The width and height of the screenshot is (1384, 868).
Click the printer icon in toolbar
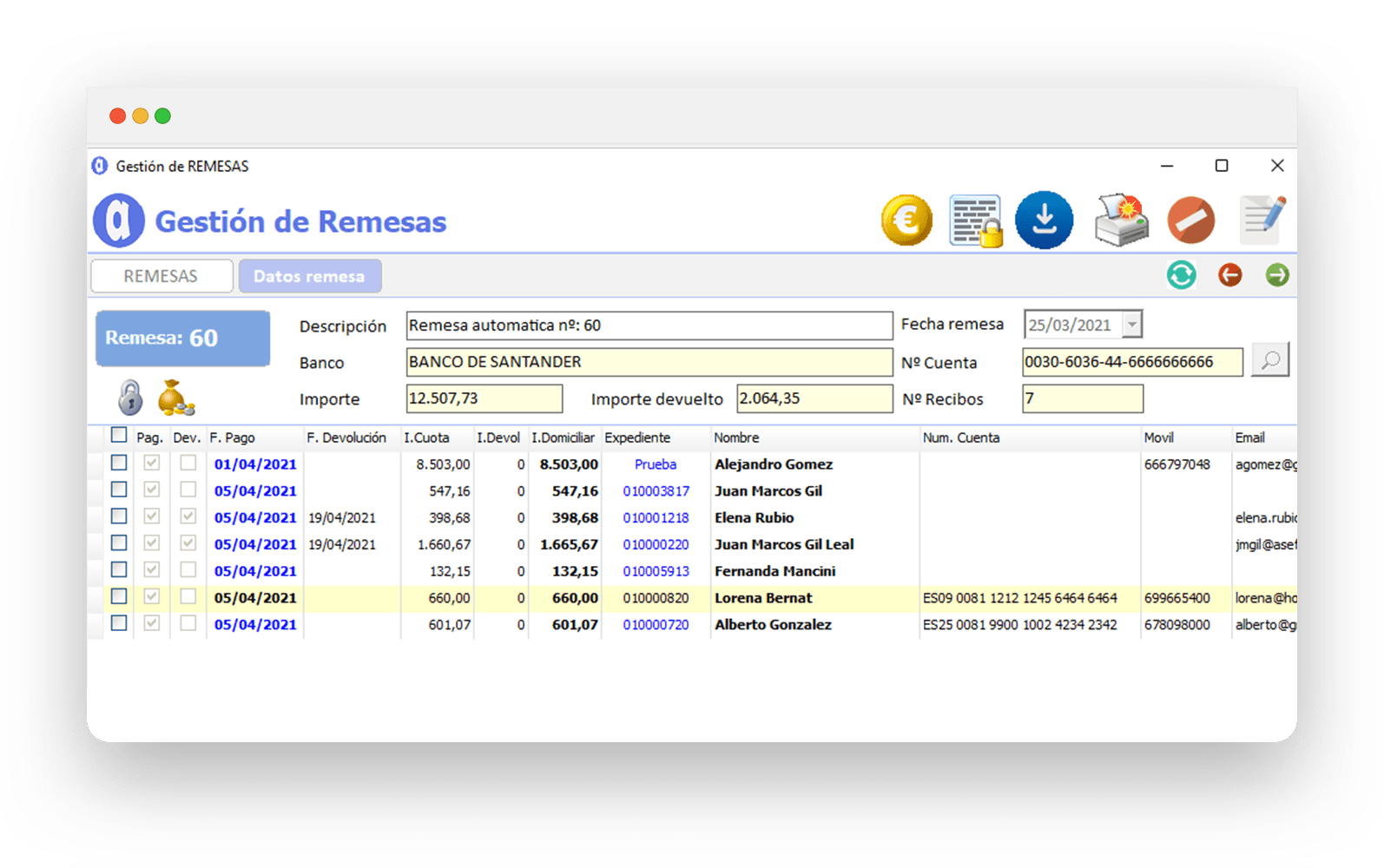(1121, 220)
